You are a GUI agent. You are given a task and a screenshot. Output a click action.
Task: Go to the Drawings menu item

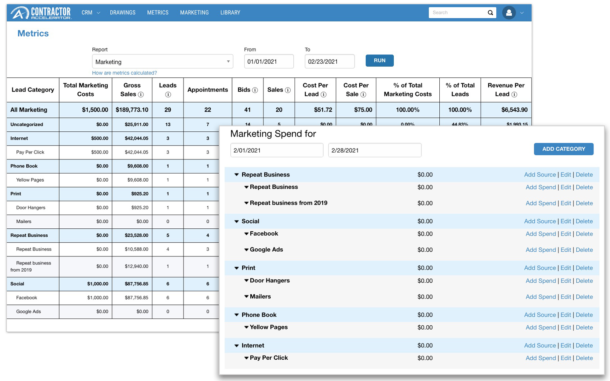tap(122, 12)
